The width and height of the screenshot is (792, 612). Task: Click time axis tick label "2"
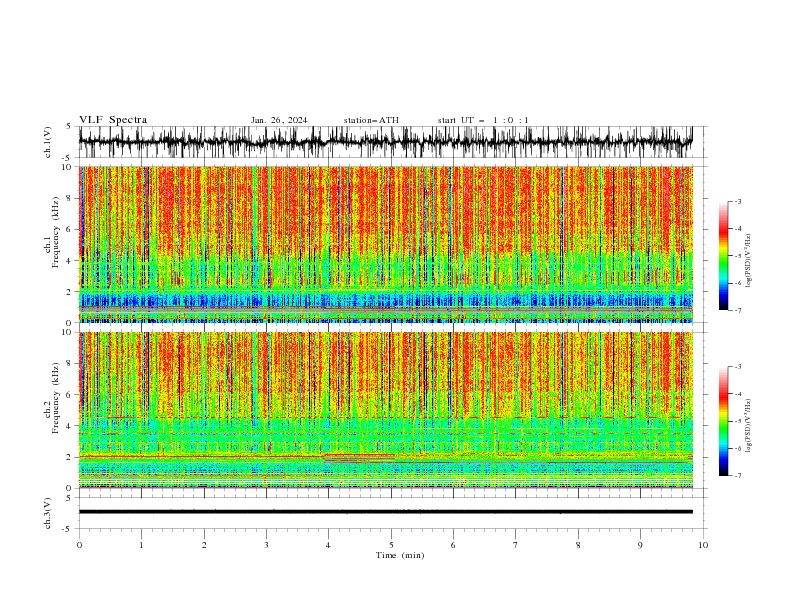point(204,545)
